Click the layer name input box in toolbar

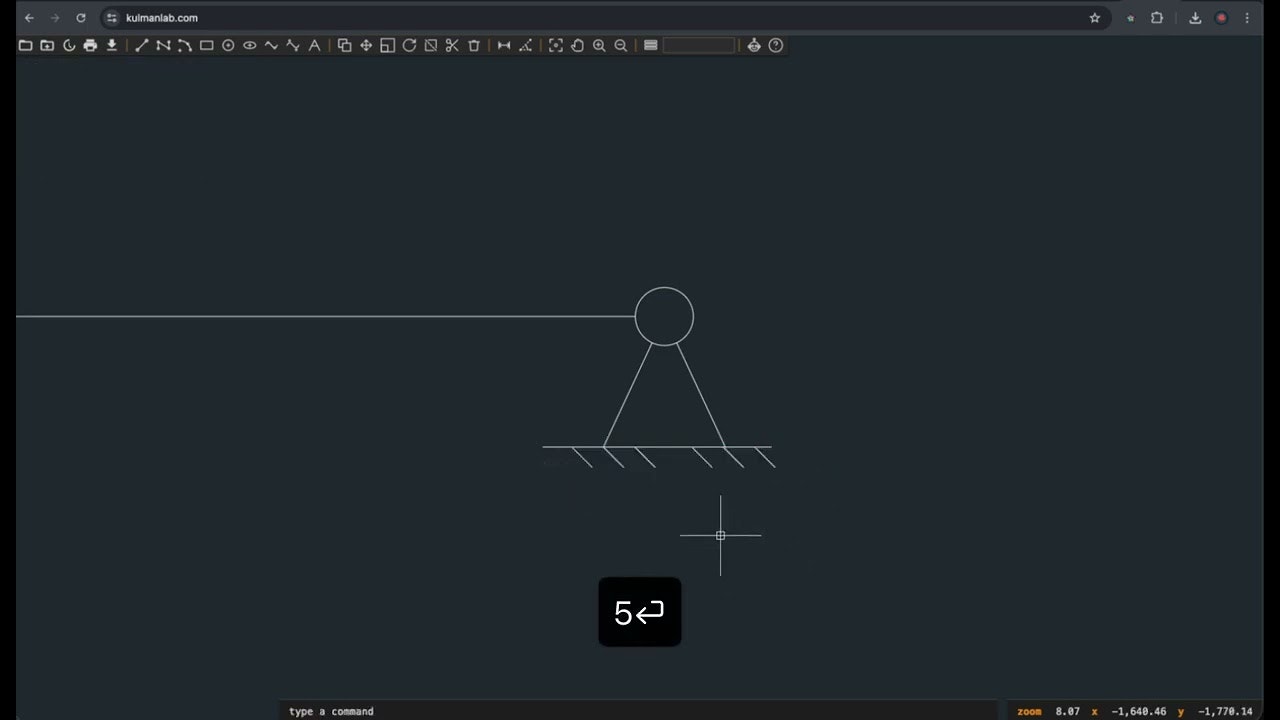click(x=699, y=45)
